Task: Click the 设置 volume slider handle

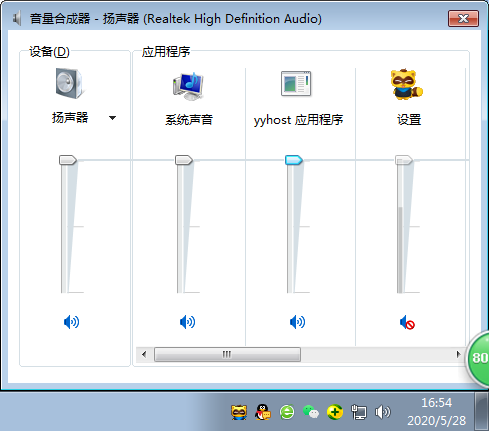Action: tap(404, 160)
